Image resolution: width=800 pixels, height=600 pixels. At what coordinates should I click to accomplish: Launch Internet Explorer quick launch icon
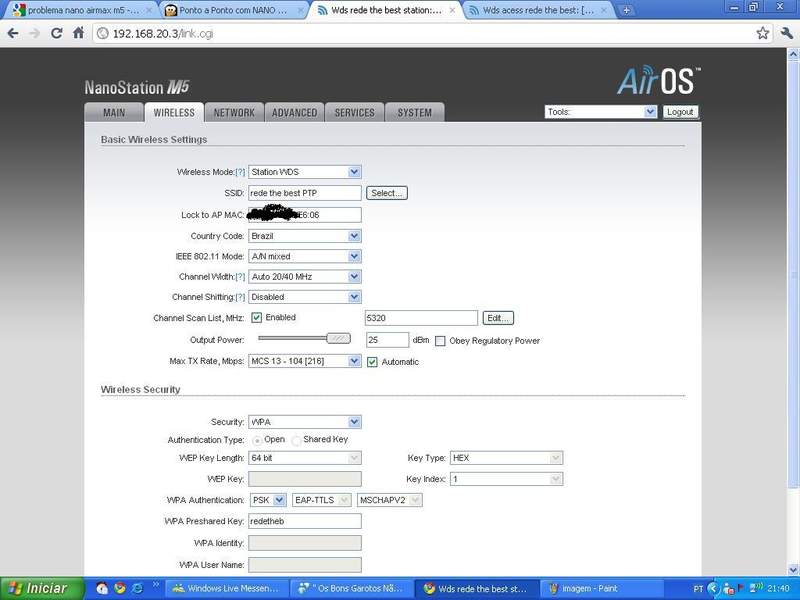point(137,588)
